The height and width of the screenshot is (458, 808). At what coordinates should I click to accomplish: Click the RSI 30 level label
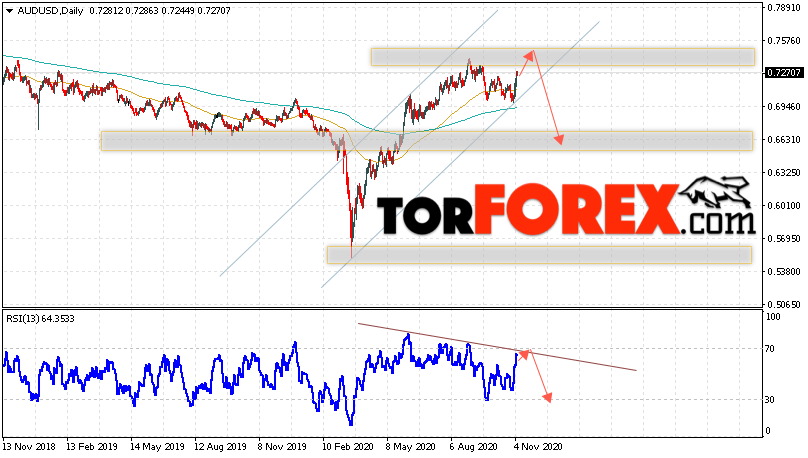coord(770,400)
